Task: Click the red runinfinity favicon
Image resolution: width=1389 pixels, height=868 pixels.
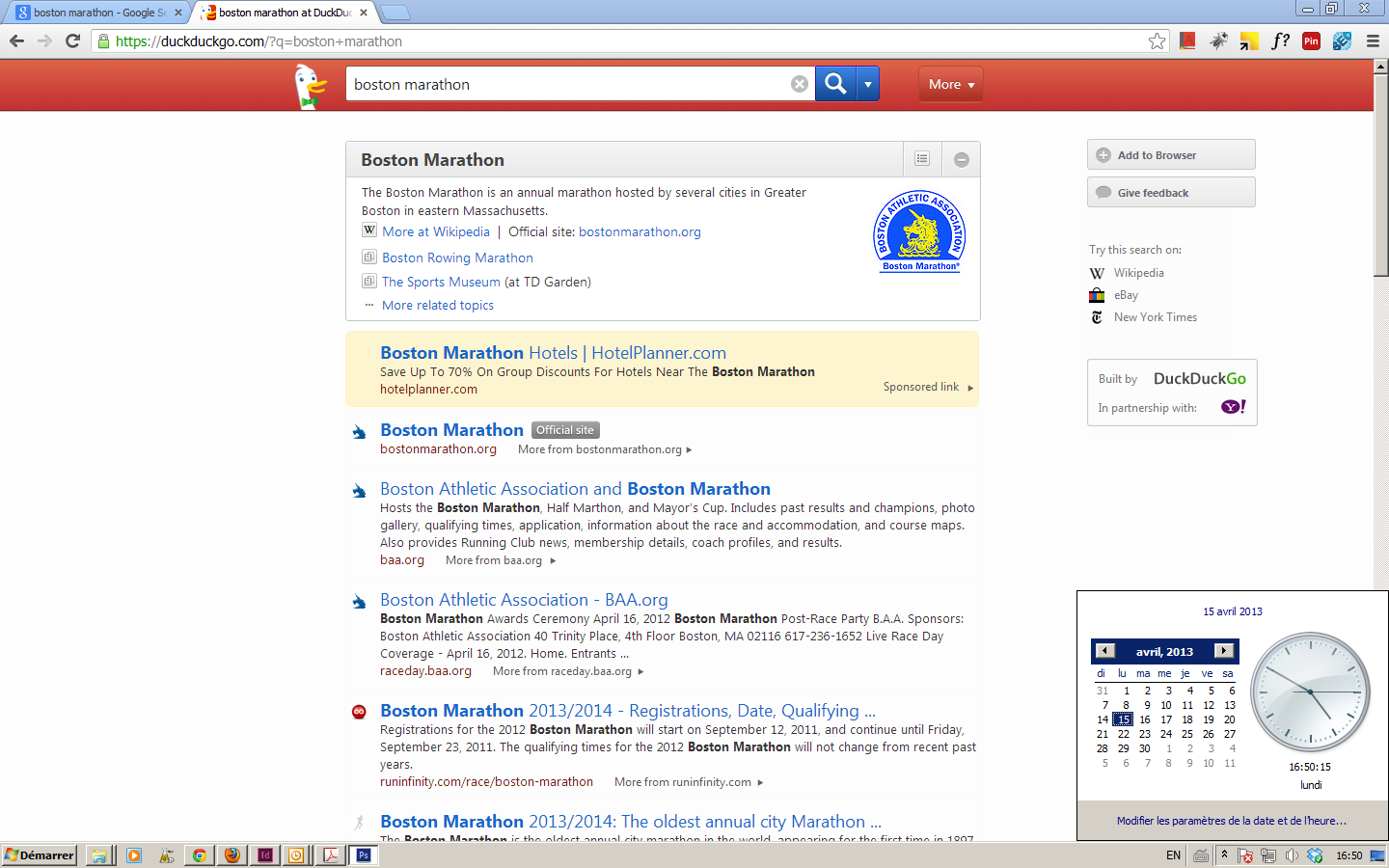Action: (x=359, y=712)
